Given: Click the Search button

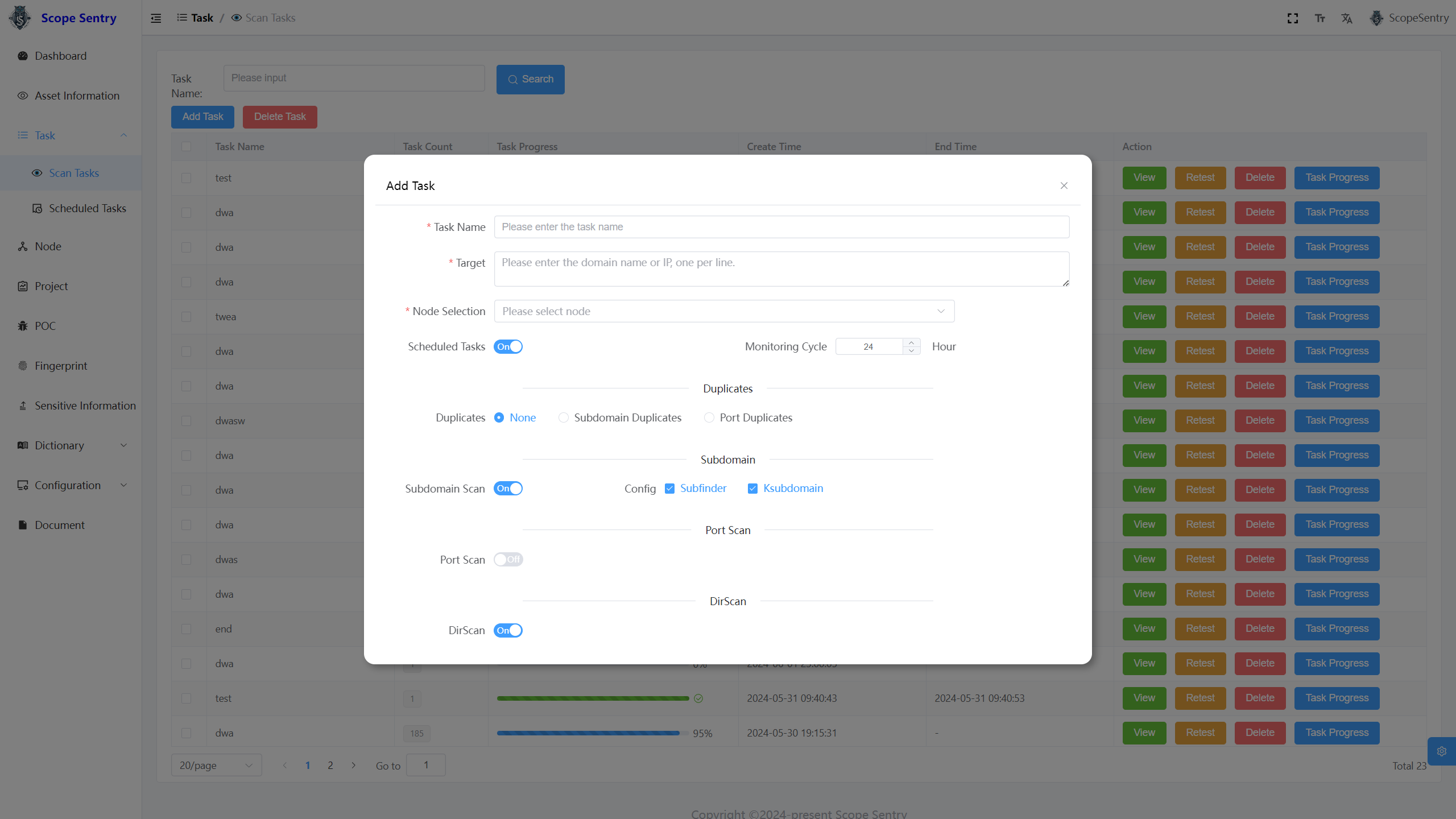Looking at the screenshot, I should (x=530, y=79).
